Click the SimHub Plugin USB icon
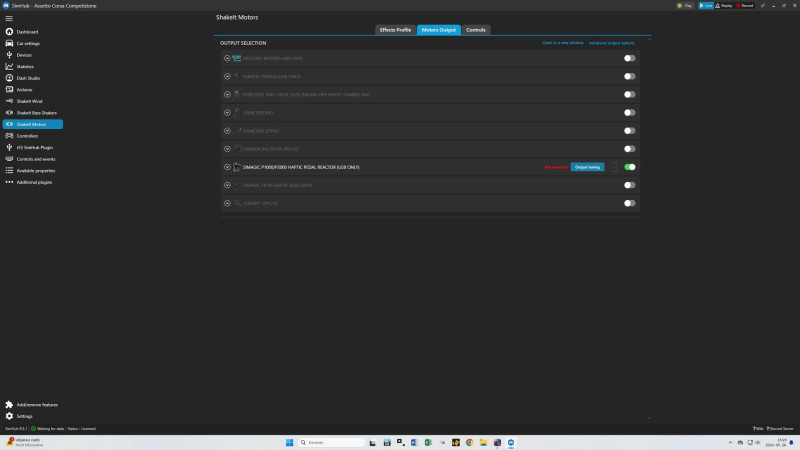This screenshot has width=800, height=450. coord(9,147)
